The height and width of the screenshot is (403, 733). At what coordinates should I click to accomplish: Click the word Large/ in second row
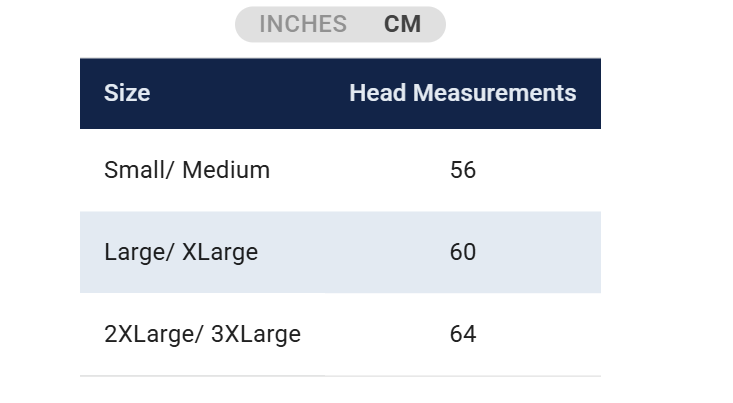point(139,252)
